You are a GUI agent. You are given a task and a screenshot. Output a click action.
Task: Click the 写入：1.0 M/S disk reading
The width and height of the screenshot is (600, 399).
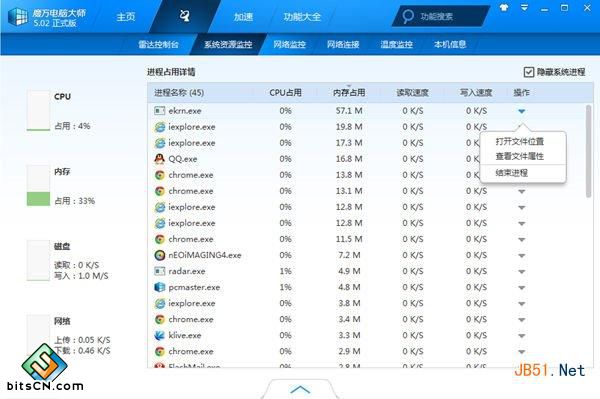81,276
